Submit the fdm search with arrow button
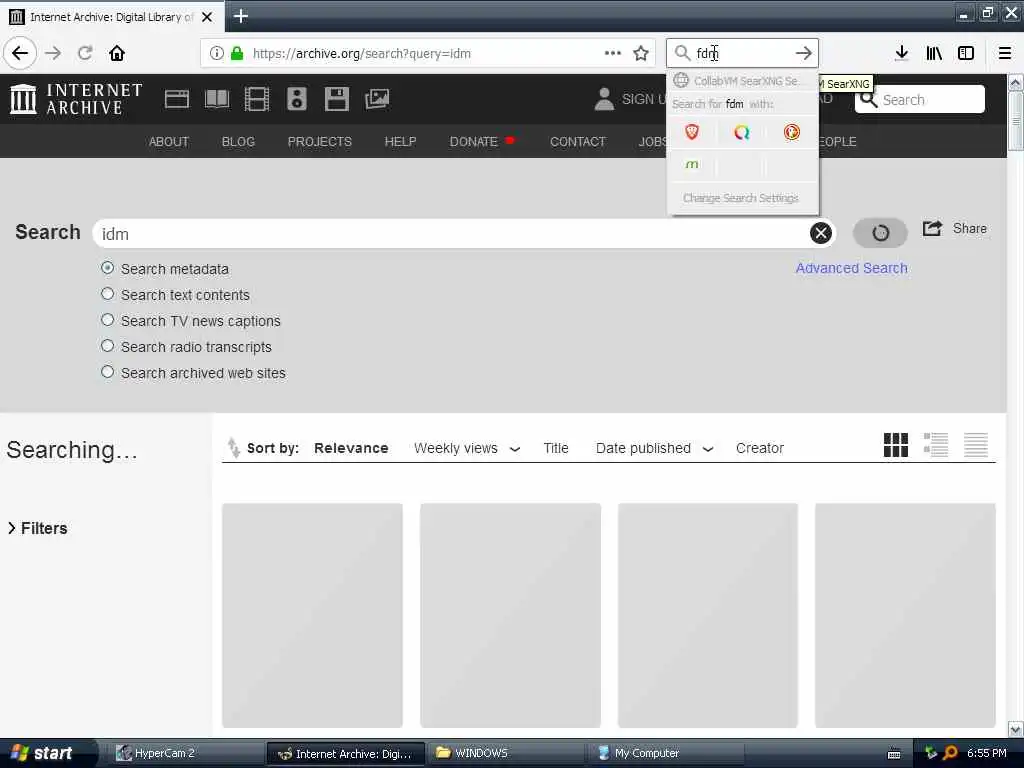The height and width of the screenshot is (768, 1024). [804, 53]
